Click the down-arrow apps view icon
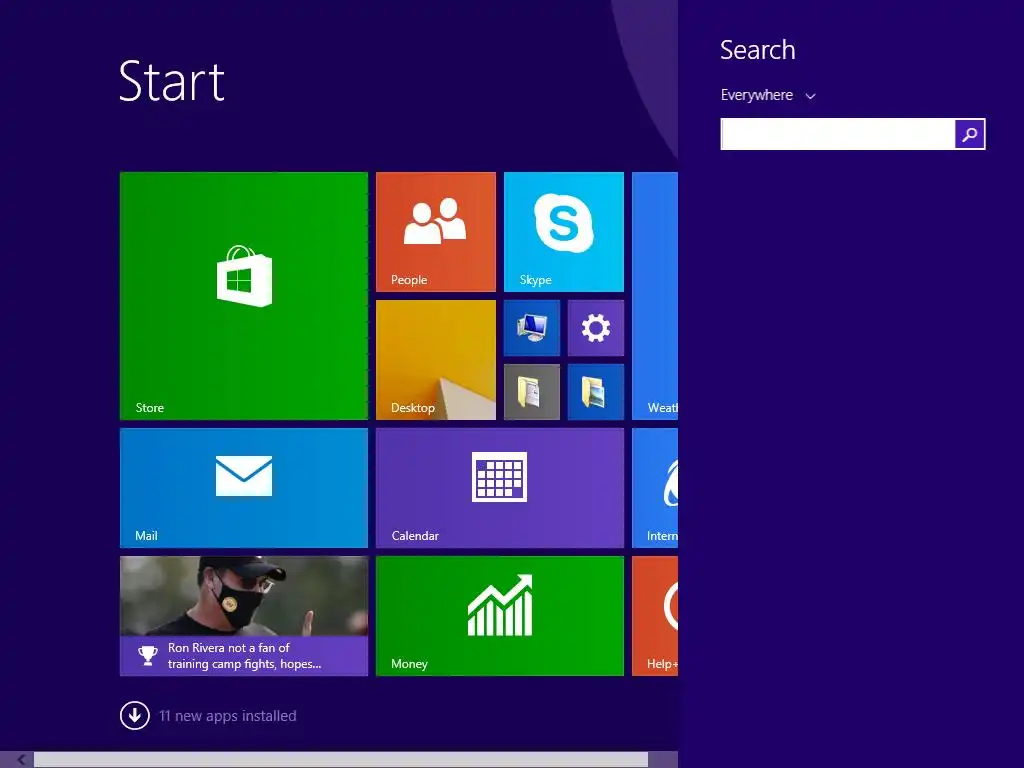1024x768 pixels. pos(135,716)
